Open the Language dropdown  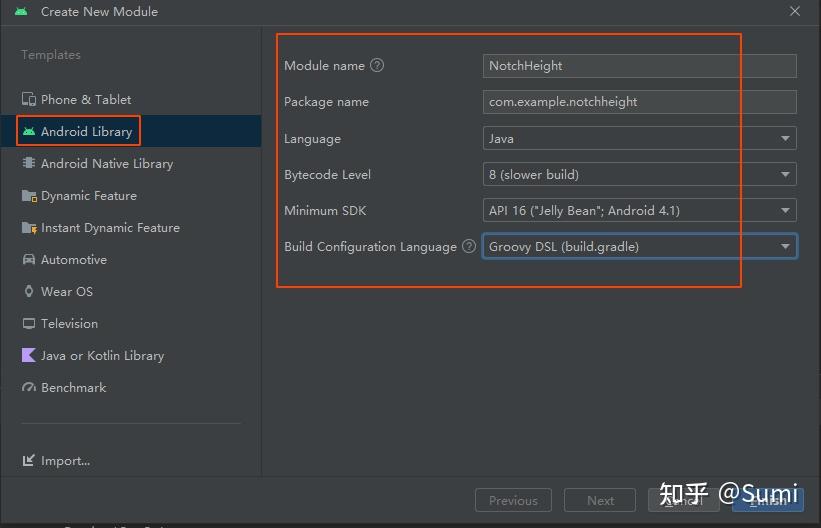tap(640, 138)
